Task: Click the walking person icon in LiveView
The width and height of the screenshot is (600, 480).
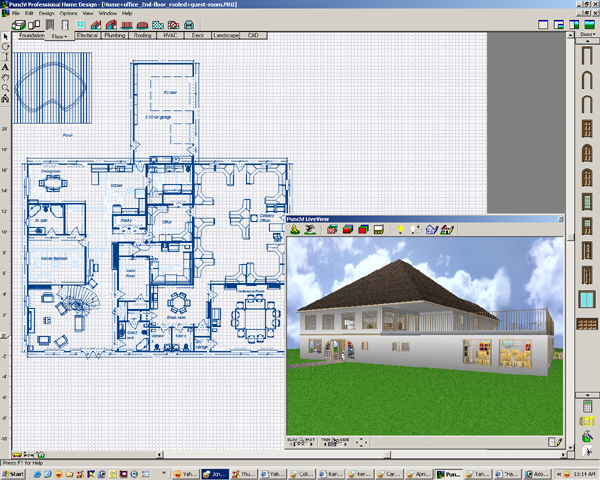Action: point(295,229)
